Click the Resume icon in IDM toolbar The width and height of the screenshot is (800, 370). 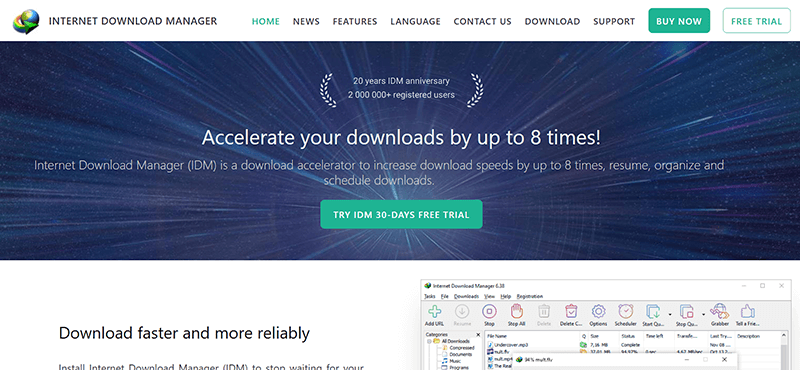point(462,311)
